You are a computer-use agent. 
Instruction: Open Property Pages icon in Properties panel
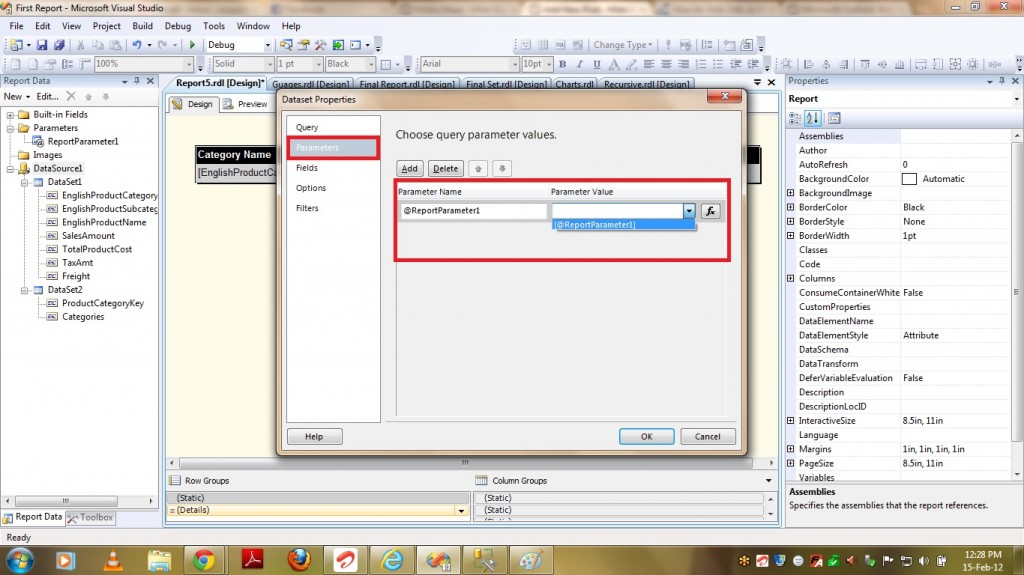coord(834,118)
